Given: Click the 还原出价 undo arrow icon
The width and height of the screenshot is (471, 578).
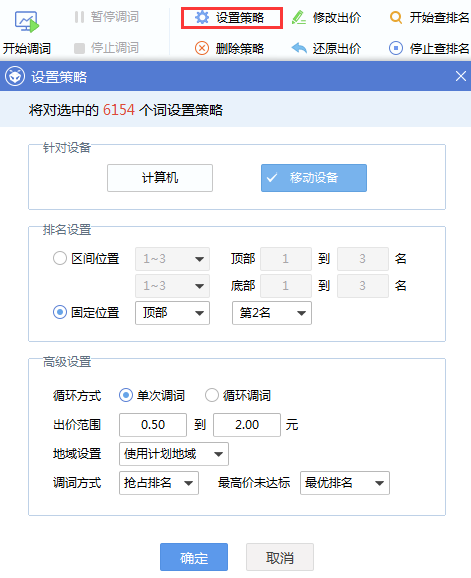Looking at the screenshot, I should [x=299, y=48].
